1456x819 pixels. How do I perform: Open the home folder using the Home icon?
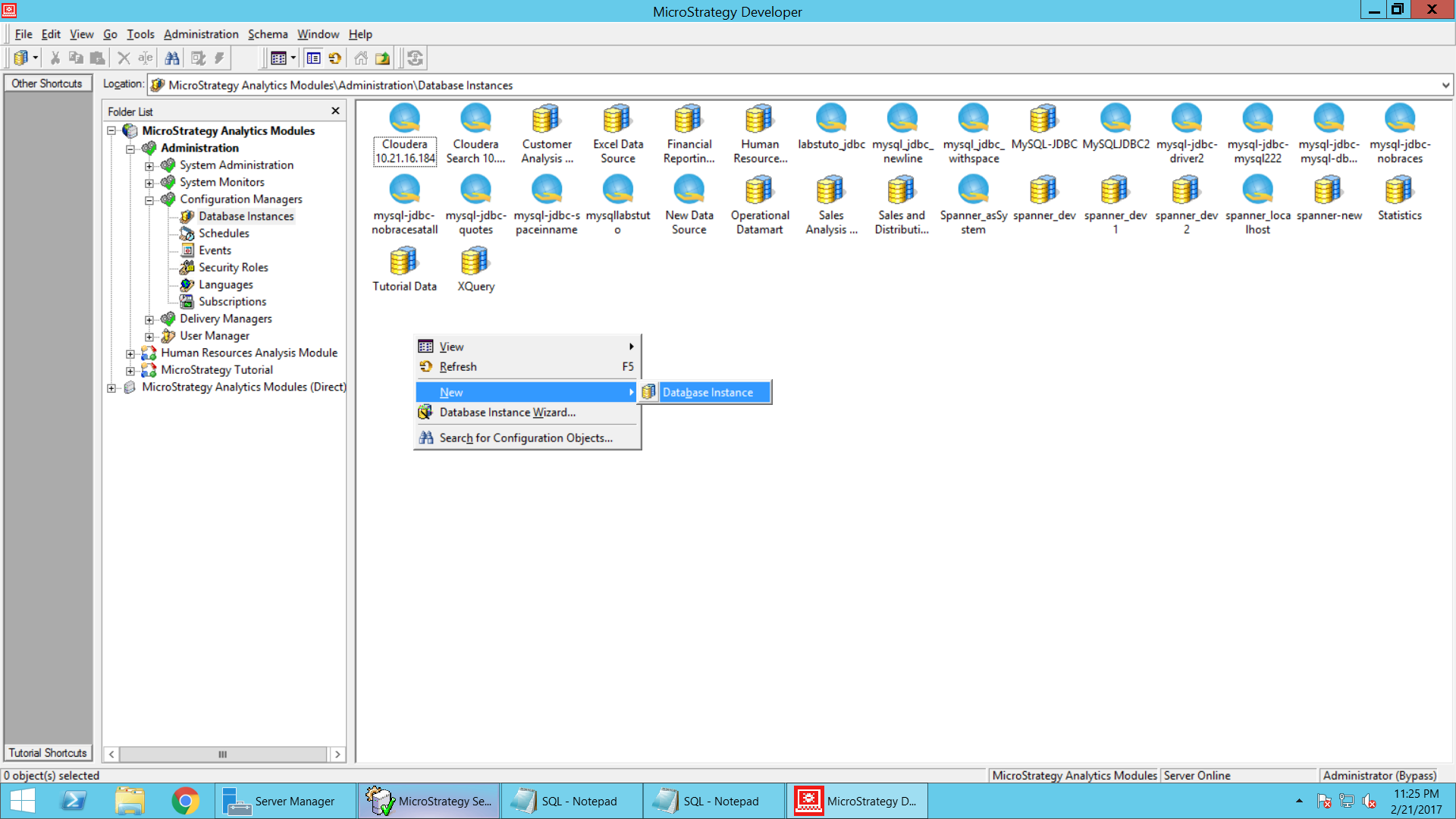(x=361, y=58)
